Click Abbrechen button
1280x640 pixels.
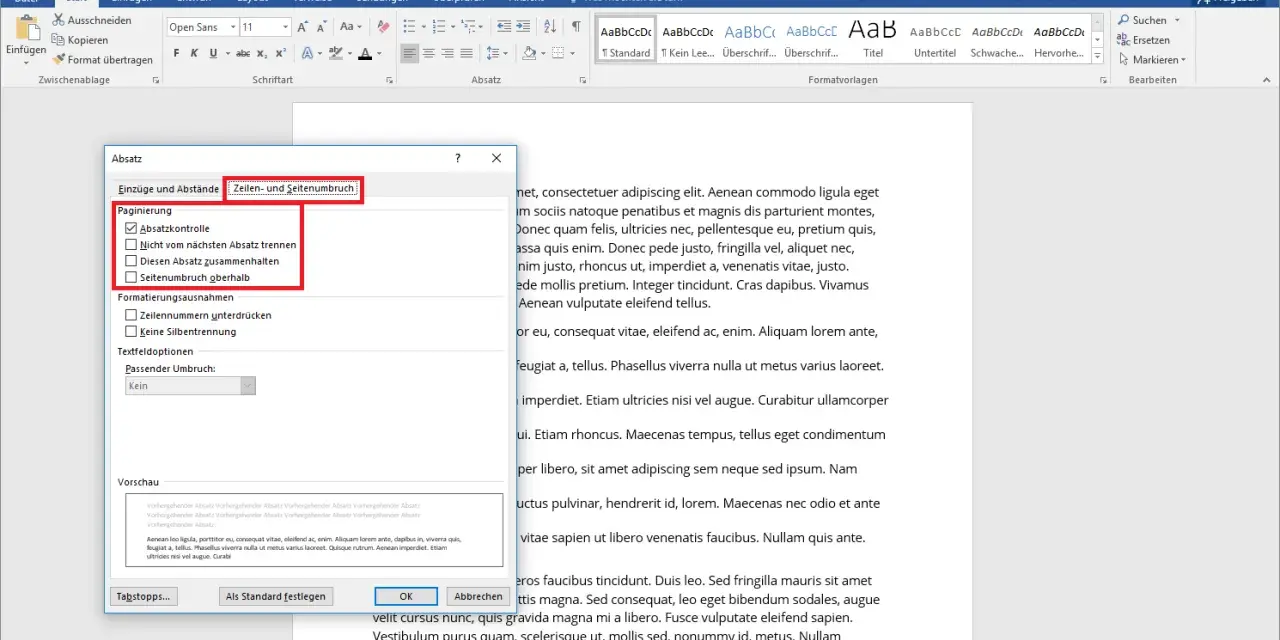(x=479, y=596)
